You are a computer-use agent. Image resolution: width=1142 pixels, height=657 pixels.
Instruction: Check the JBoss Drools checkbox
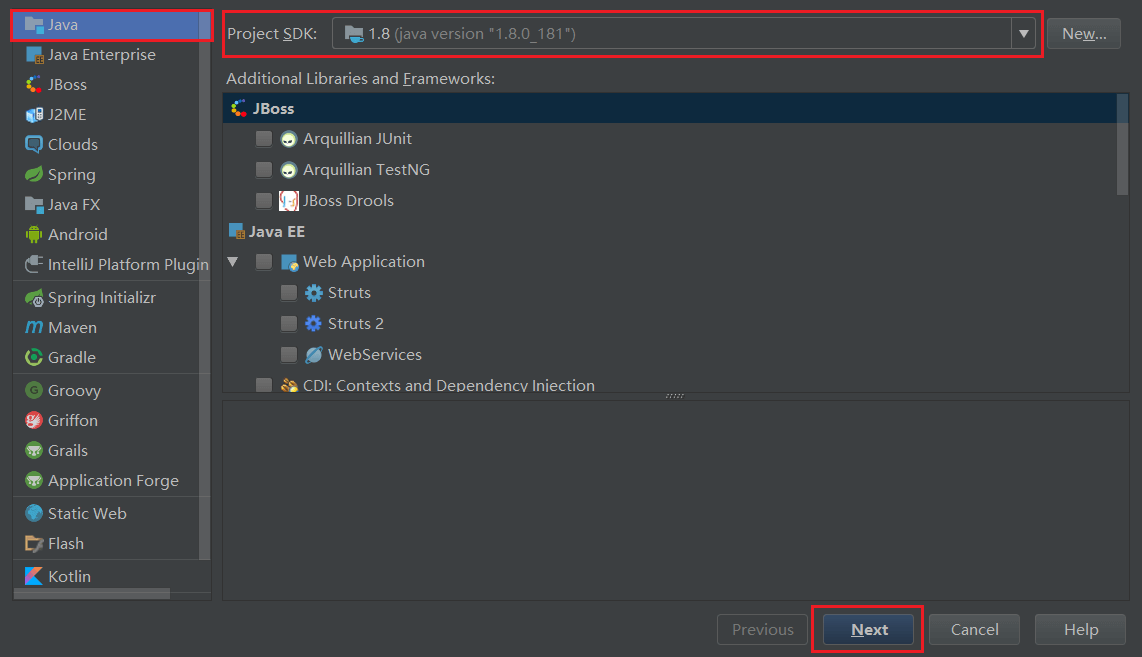264,200
